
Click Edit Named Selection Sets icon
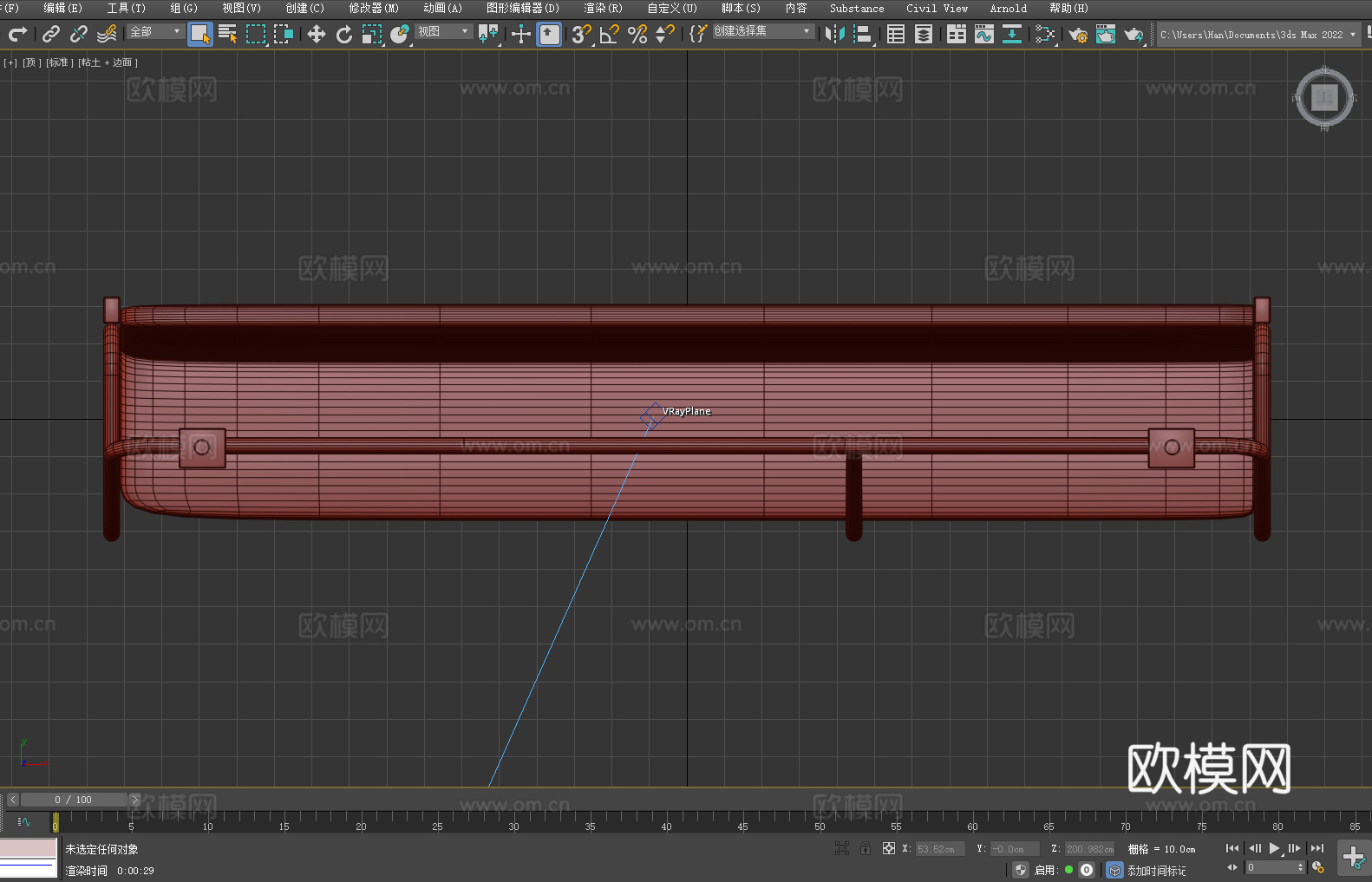[x=698, y=34]
